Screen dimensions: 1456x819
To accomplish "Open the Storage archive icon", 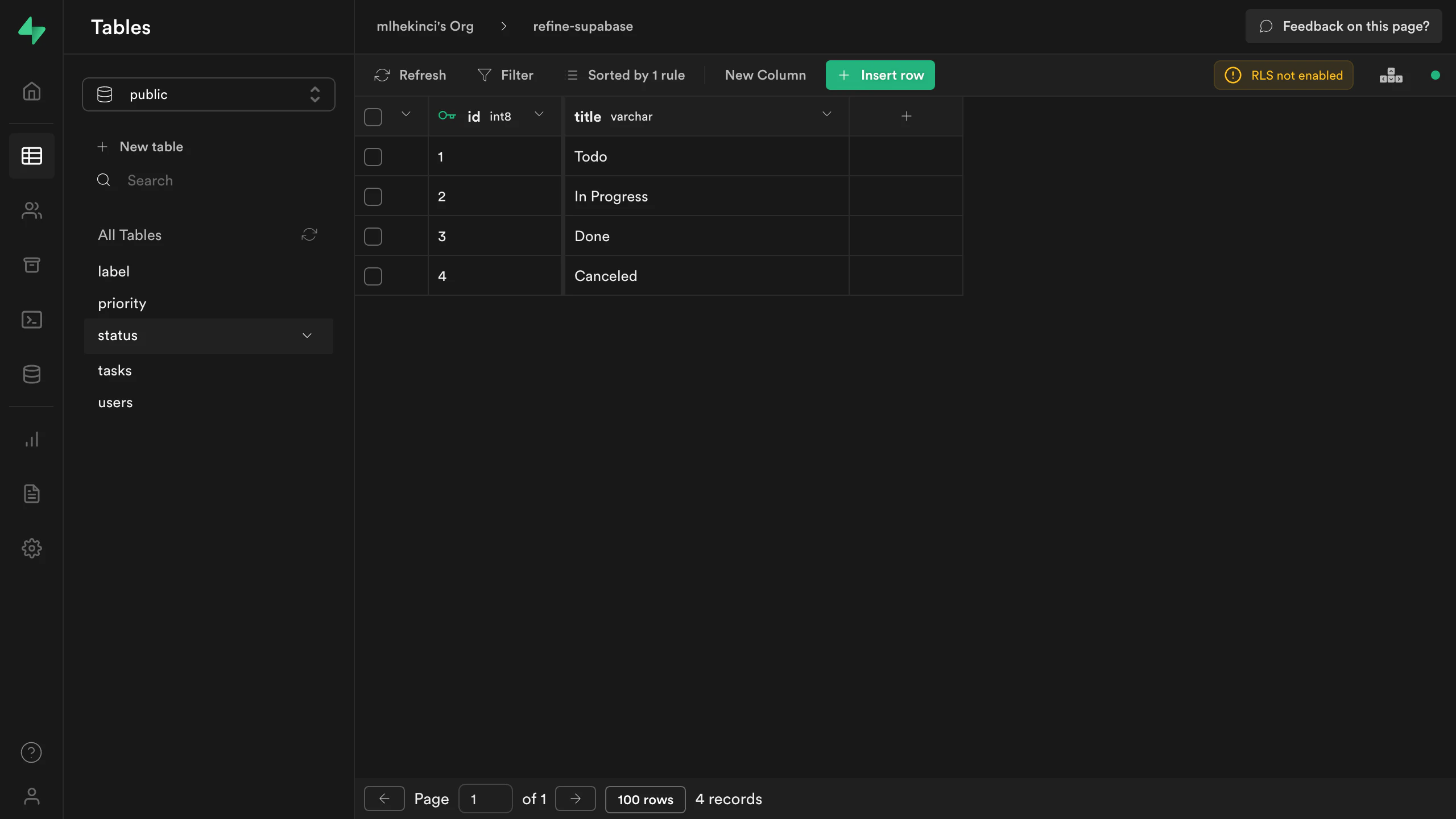I will (x=32, y=264).
